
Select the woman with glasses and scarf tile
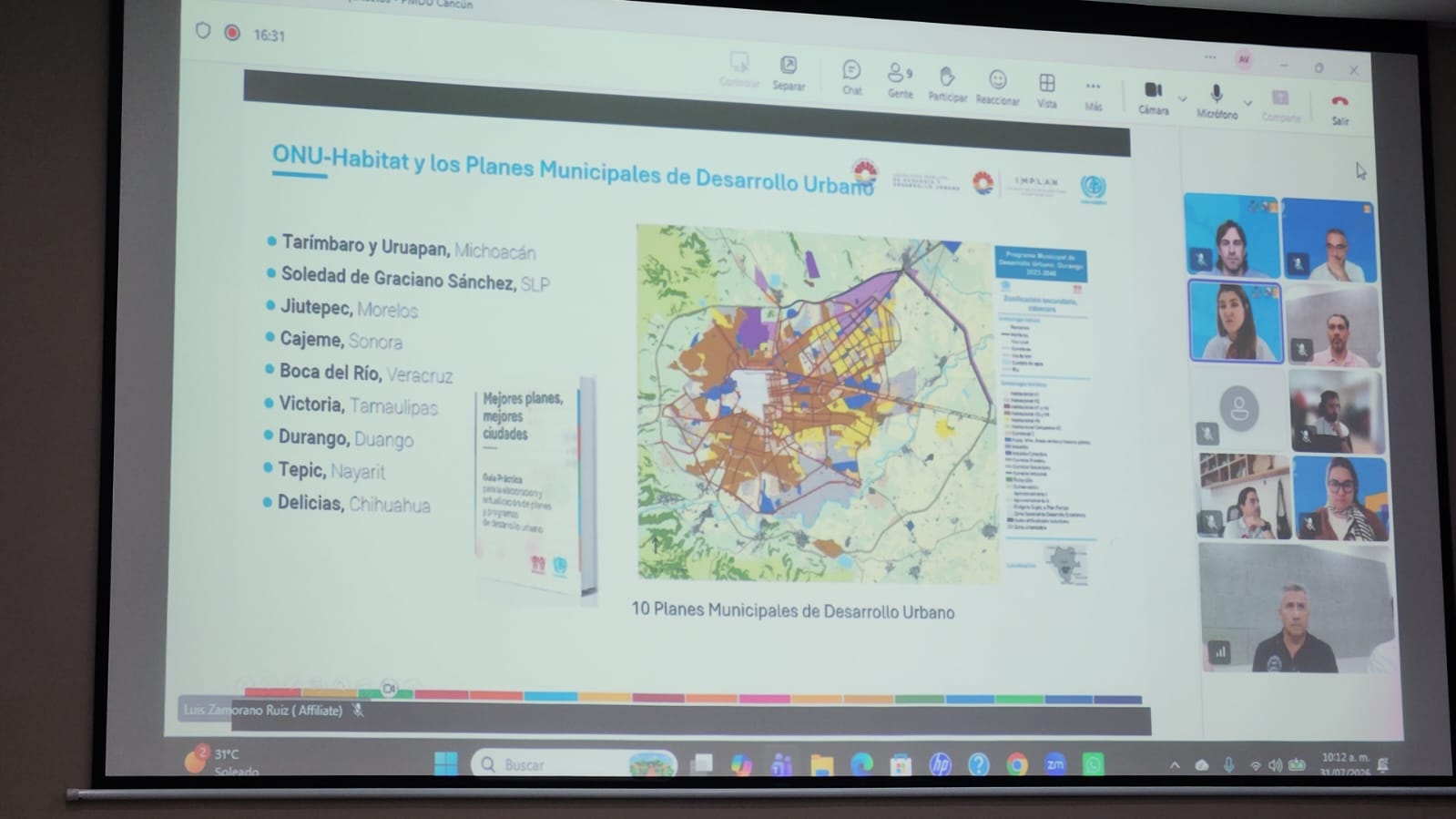coord(1340,499)
